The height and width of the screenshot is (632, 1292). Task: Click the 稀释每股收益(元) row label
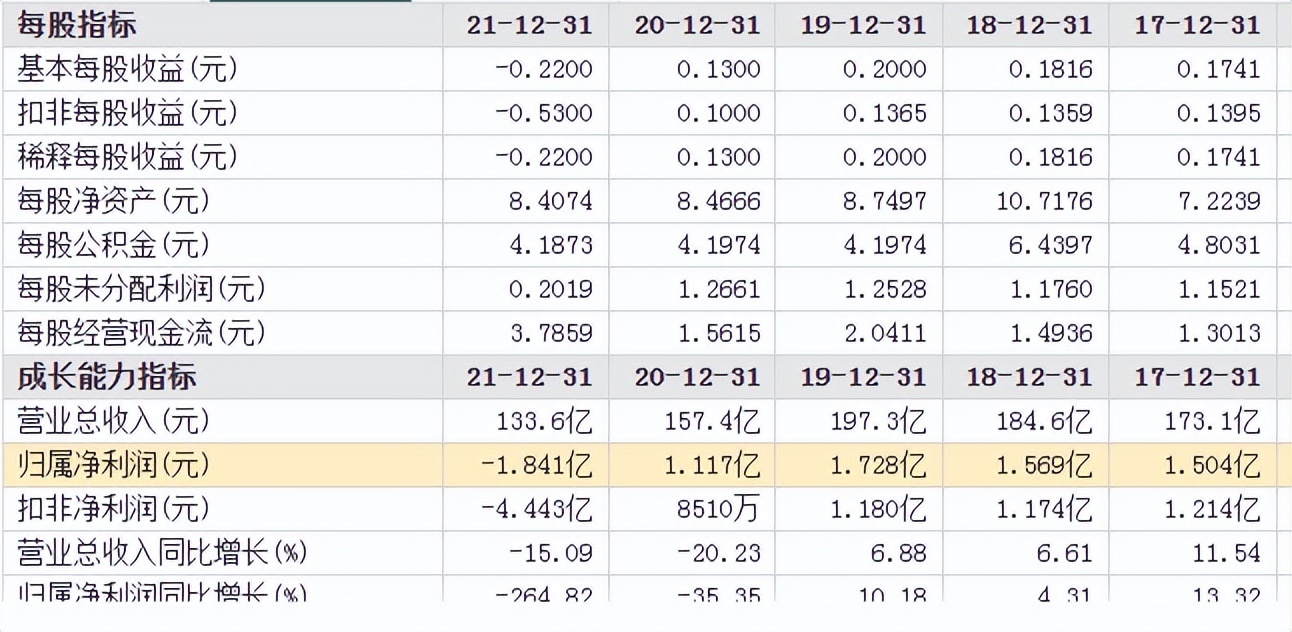click(128, 157)
